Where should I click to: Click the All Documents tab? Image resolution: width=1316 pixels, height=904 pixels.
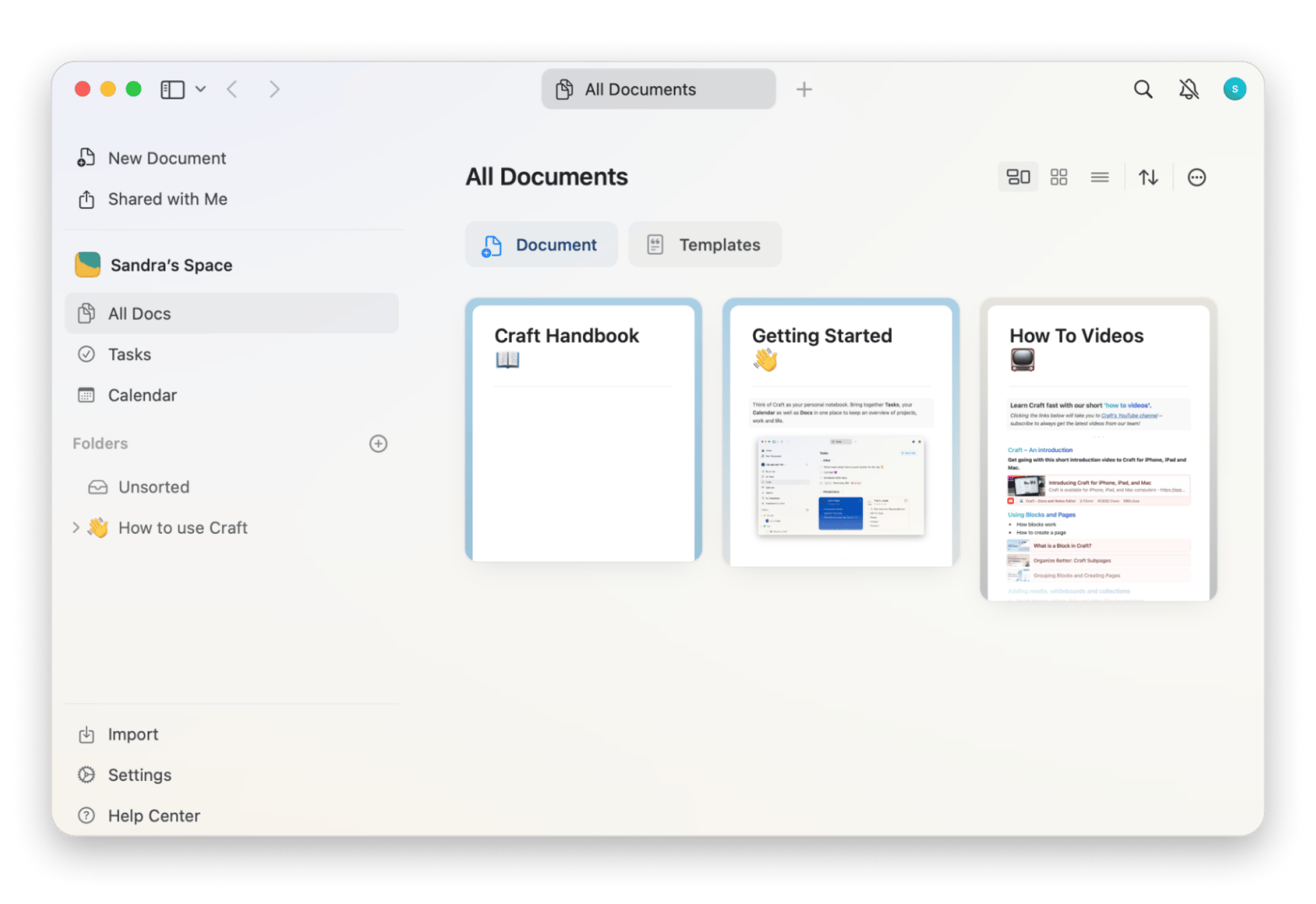[658, 89]
